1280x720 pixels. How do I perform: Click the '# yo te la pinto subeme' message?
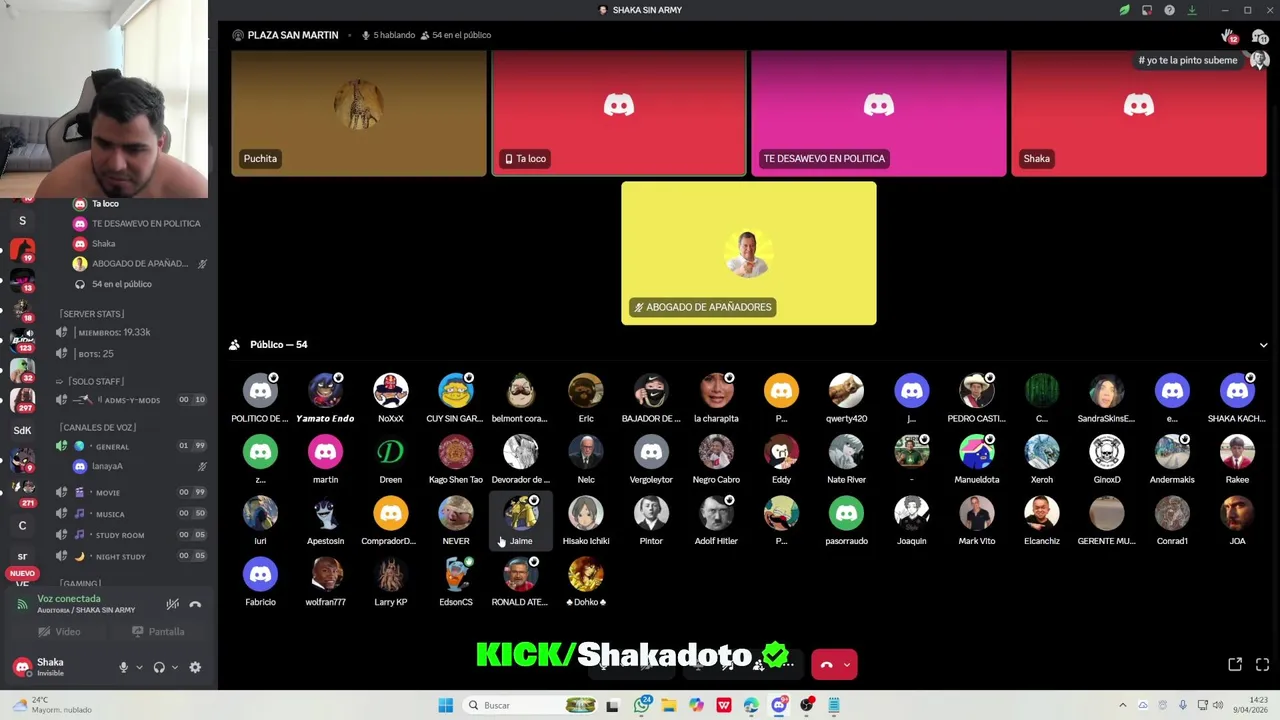(1188, 60)
